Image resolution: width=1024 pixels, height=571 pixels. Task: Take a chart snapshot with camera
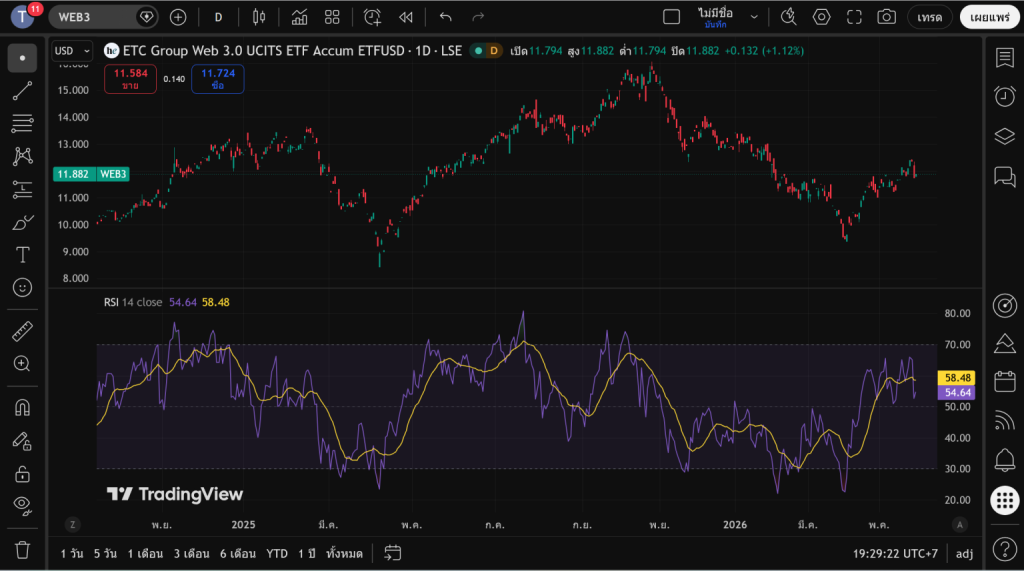[x=886, y=17]
